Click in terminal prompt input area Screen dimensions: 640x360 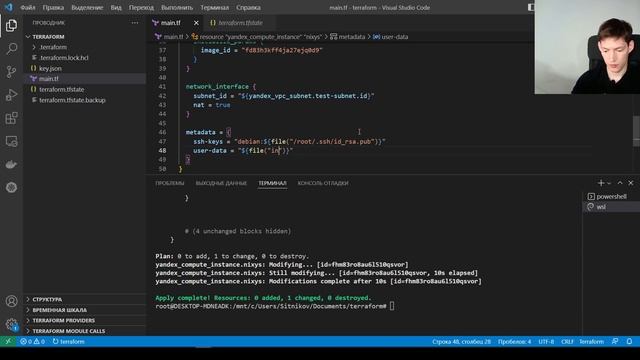pos(392,306)
